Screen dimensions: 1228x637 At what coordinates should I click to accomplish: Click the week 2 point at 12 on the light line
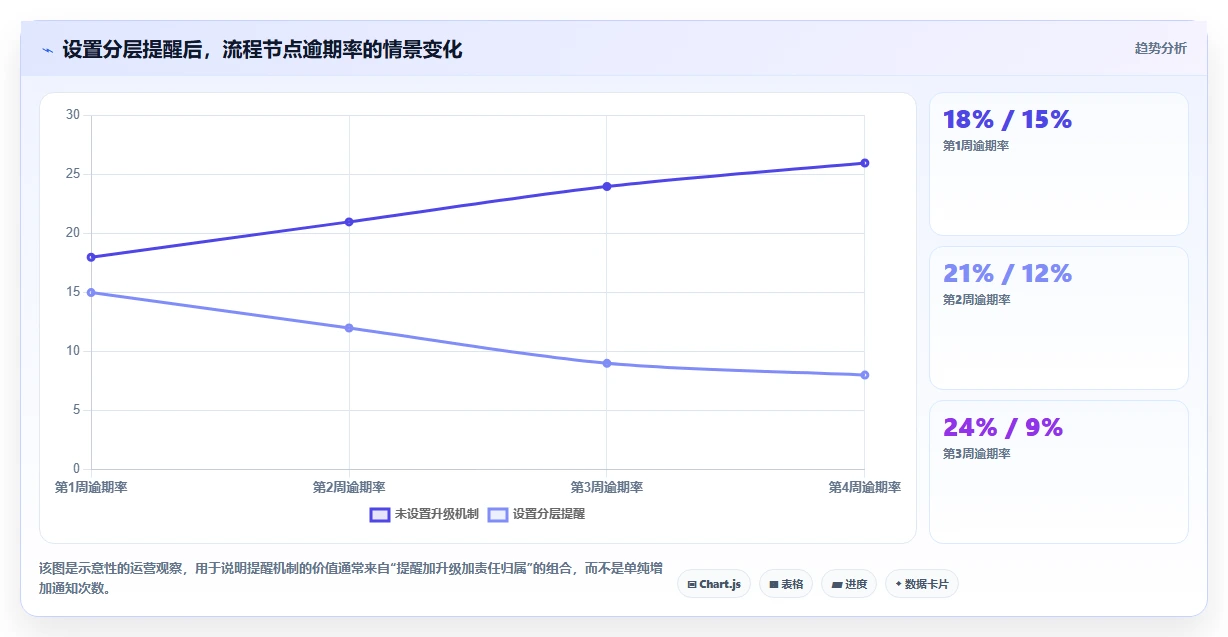pyautogui.click(x=349, y=328)
